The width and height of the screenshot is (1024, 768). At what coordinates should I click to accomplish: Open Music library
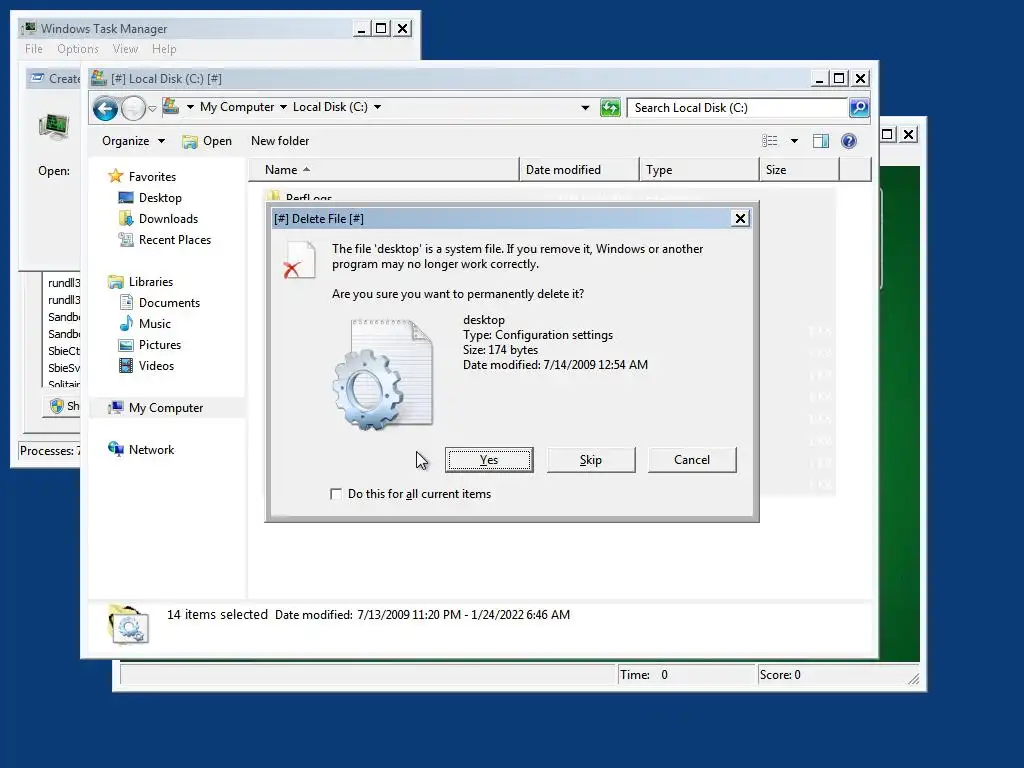click(x=155, y=324)
